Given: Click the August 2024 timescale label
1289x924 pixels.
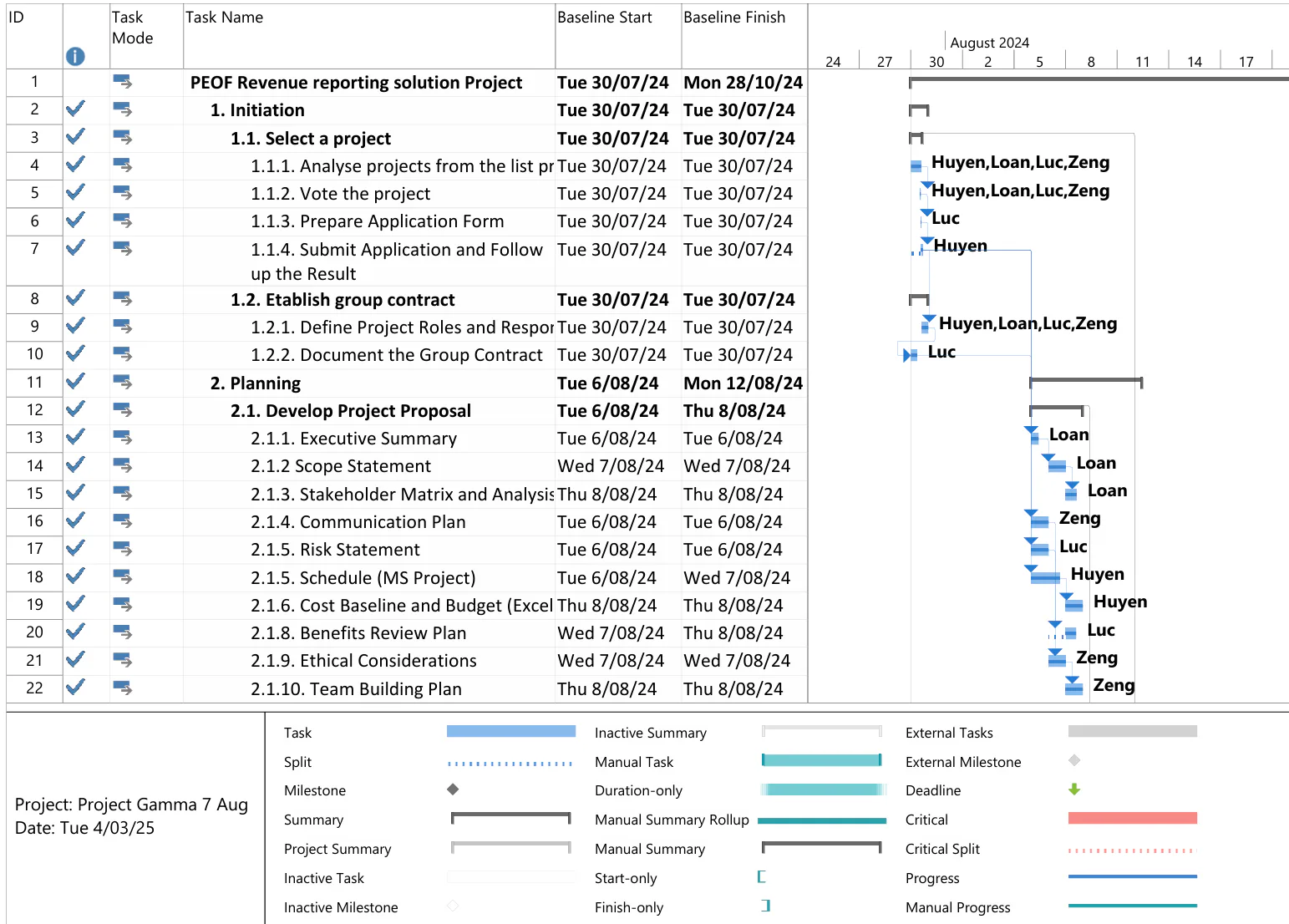Looking at the screenshot, I should point(989,43).
